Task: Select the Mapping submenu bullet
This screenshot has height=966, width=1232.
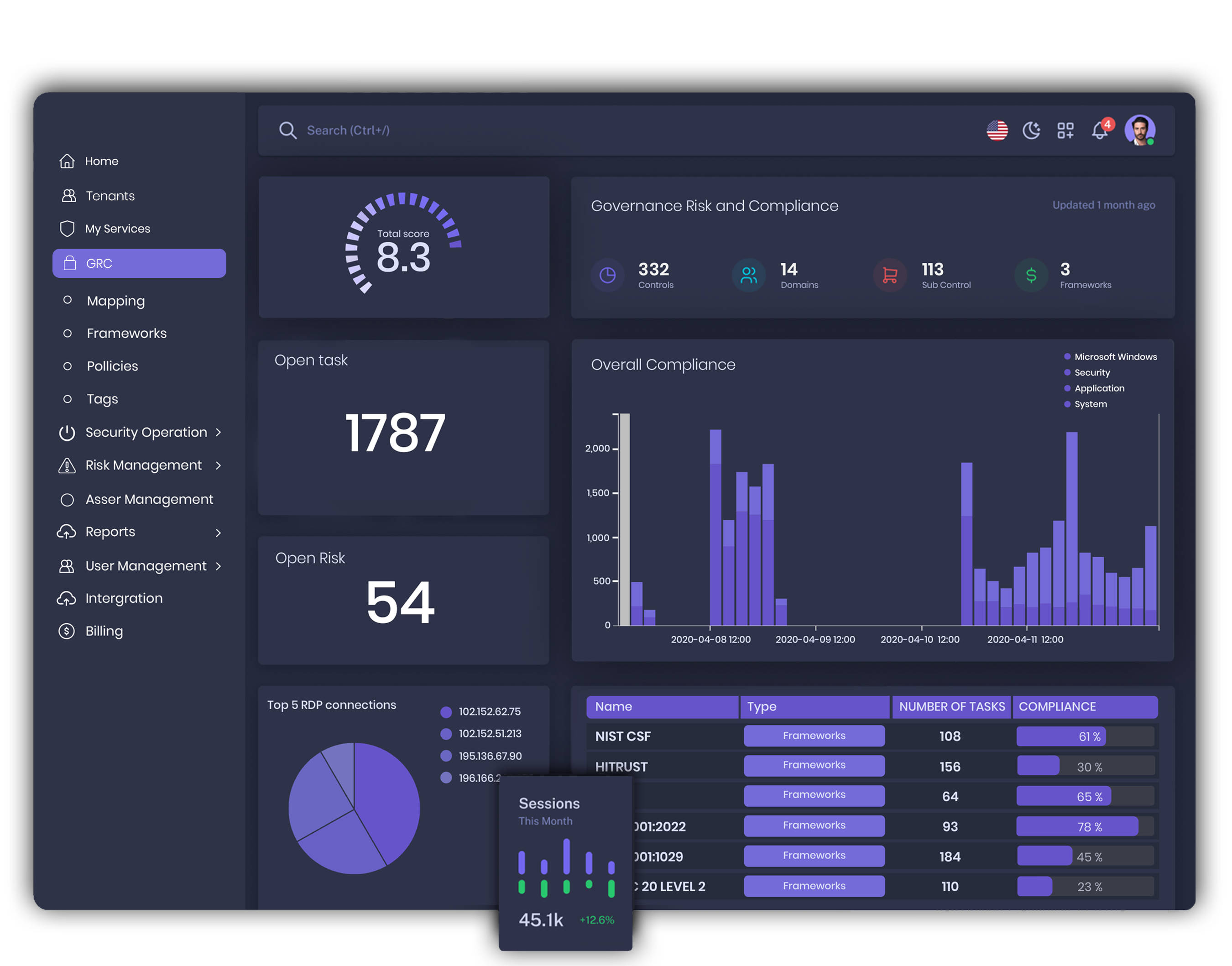Action: click(67, 300)
